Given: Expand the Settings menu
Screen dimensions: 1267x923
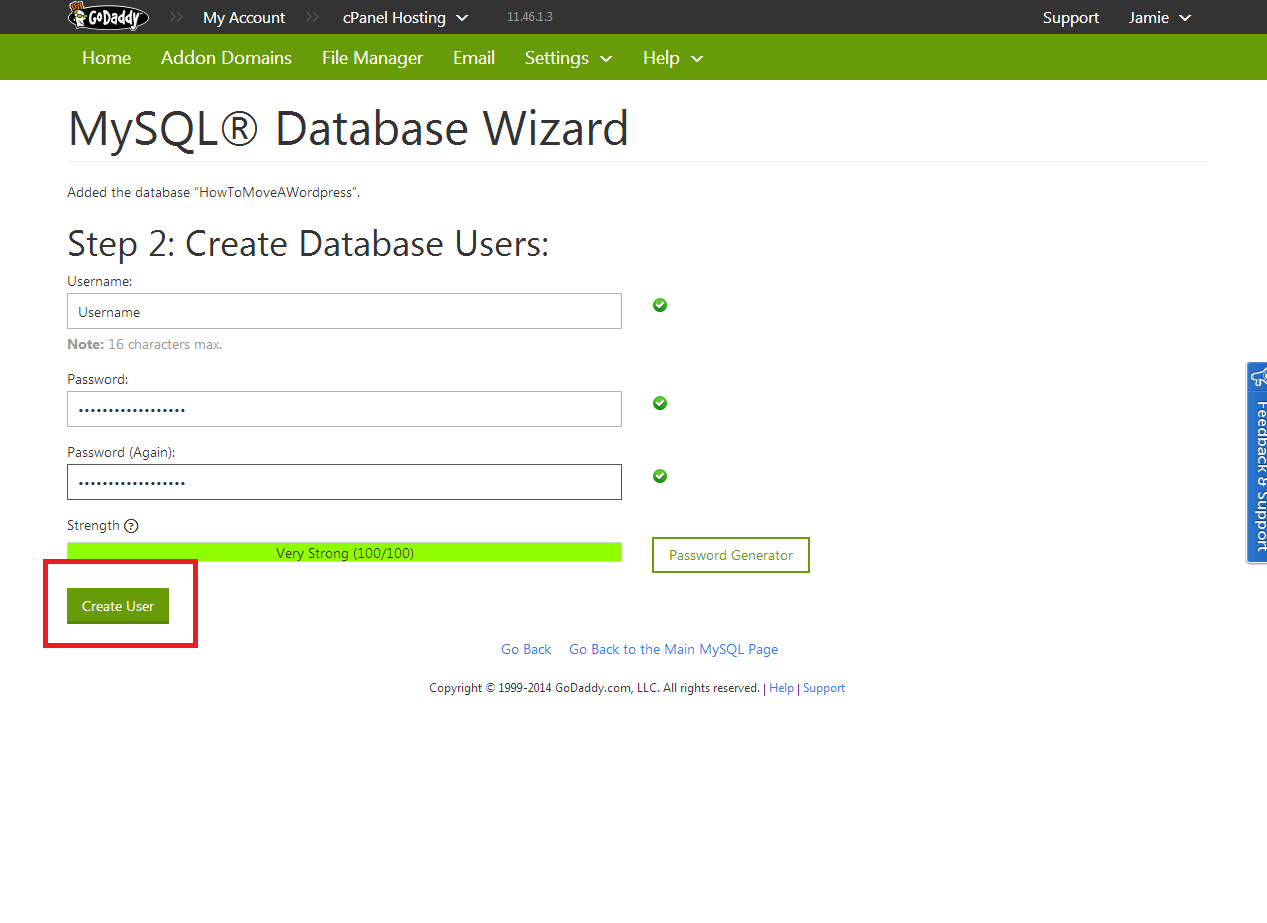Looking at the screenshot, I should 568,58.
